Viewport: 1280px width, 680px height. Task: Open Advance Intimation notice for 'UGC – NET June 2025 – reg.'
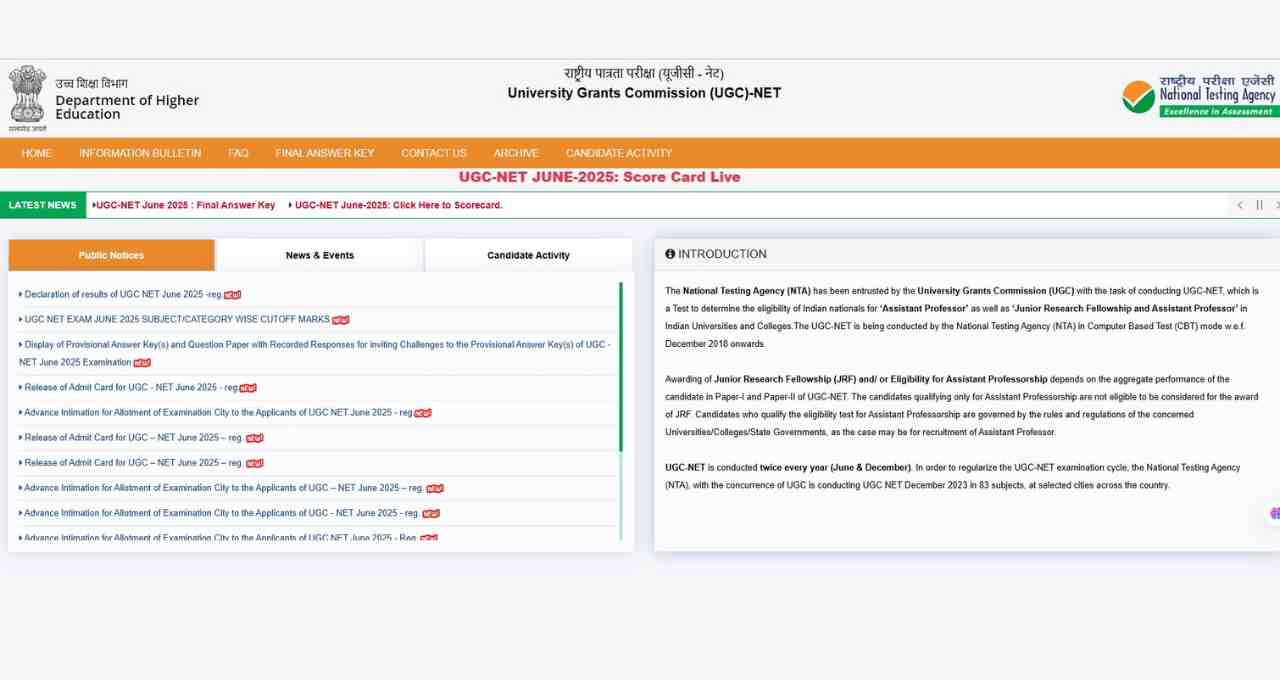coord(222,488)
